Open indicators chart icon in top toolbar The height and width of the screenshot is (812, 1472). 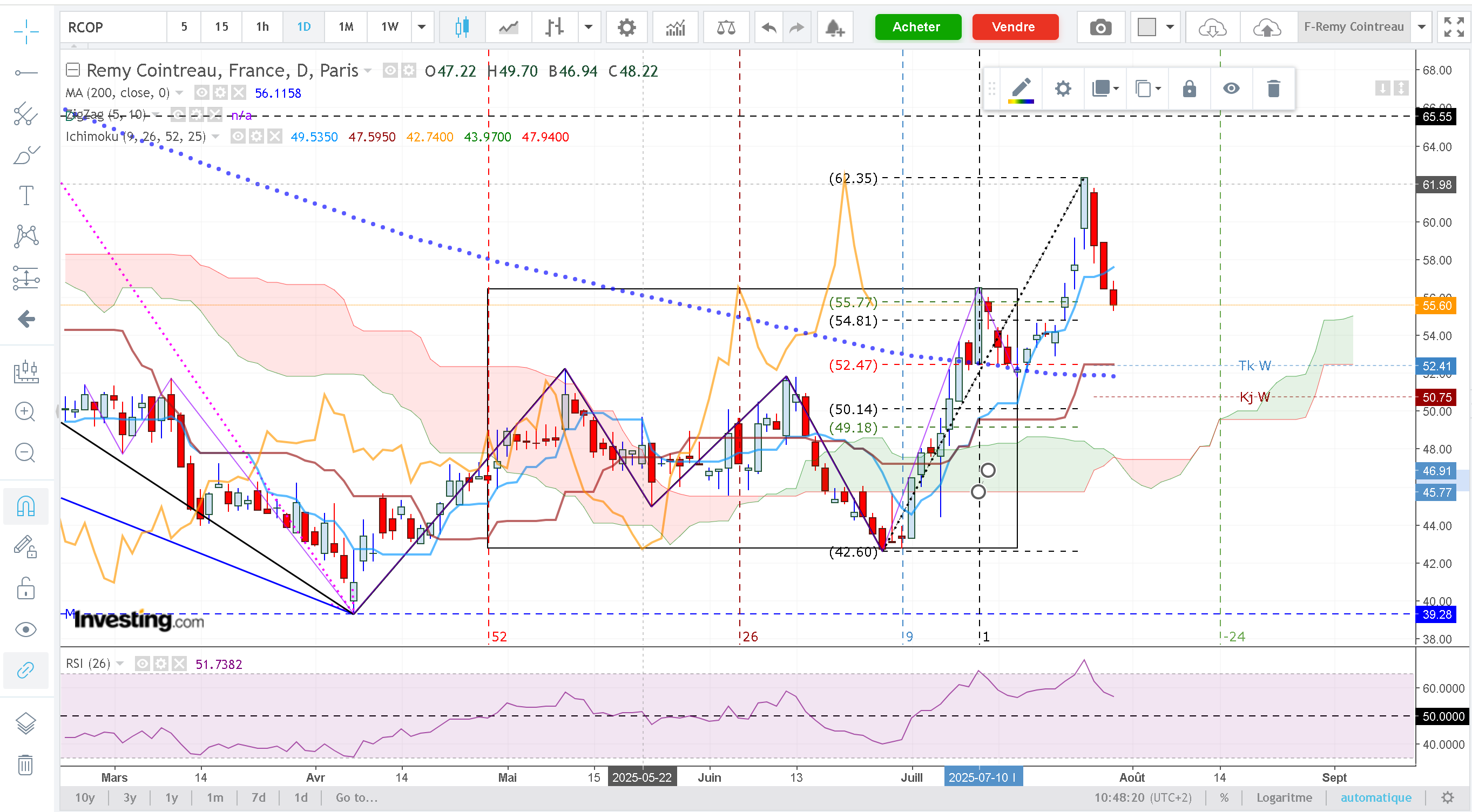point(676,27)
